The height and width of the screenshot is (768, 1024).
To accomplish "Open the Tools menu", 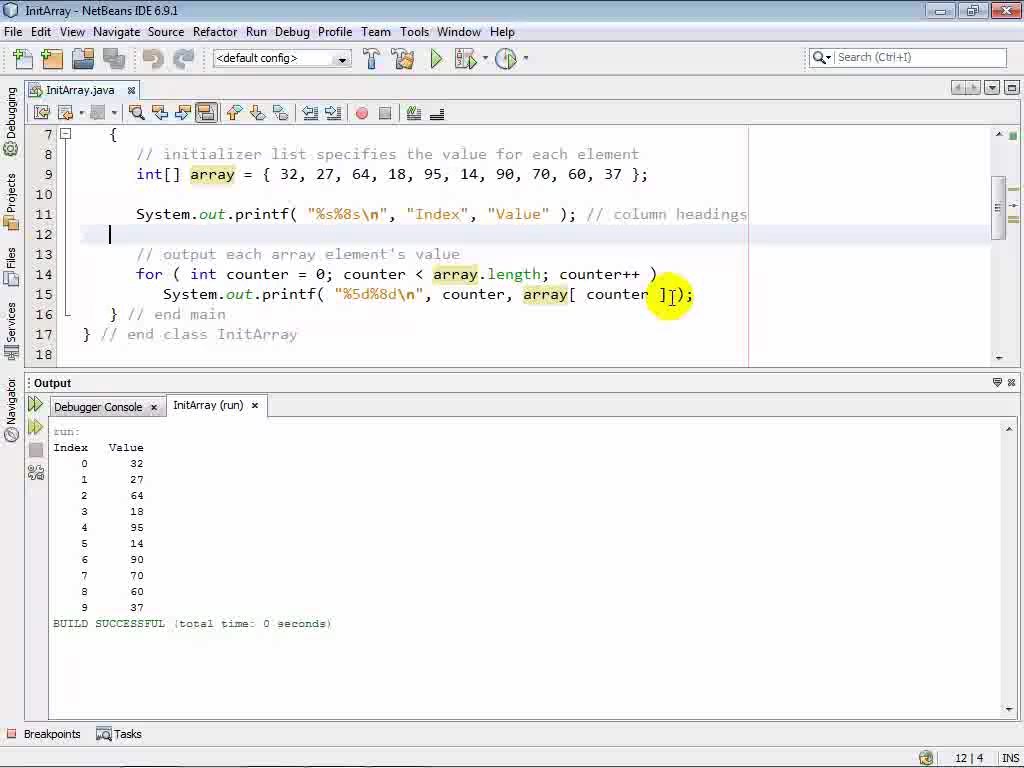I will pyautogui.click(x=414, y=32).
